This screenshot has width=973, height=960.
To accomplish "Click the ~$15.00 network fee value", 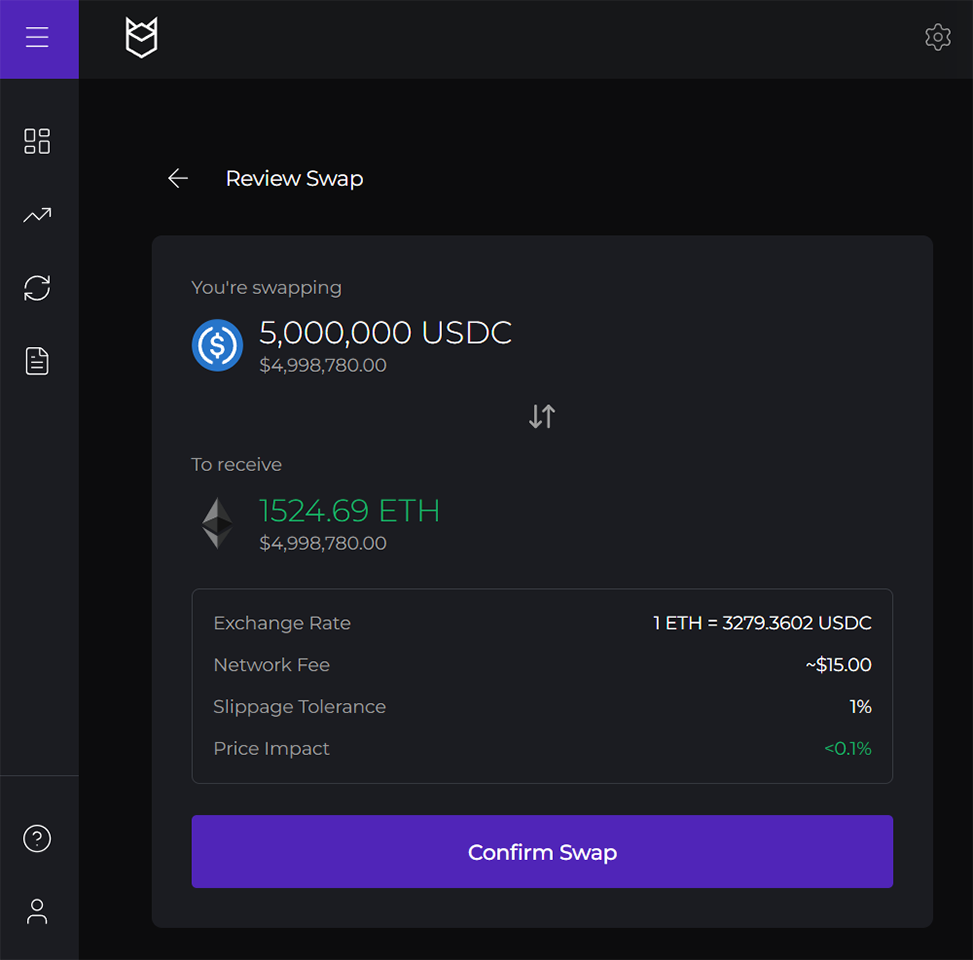I will (838, 665).
